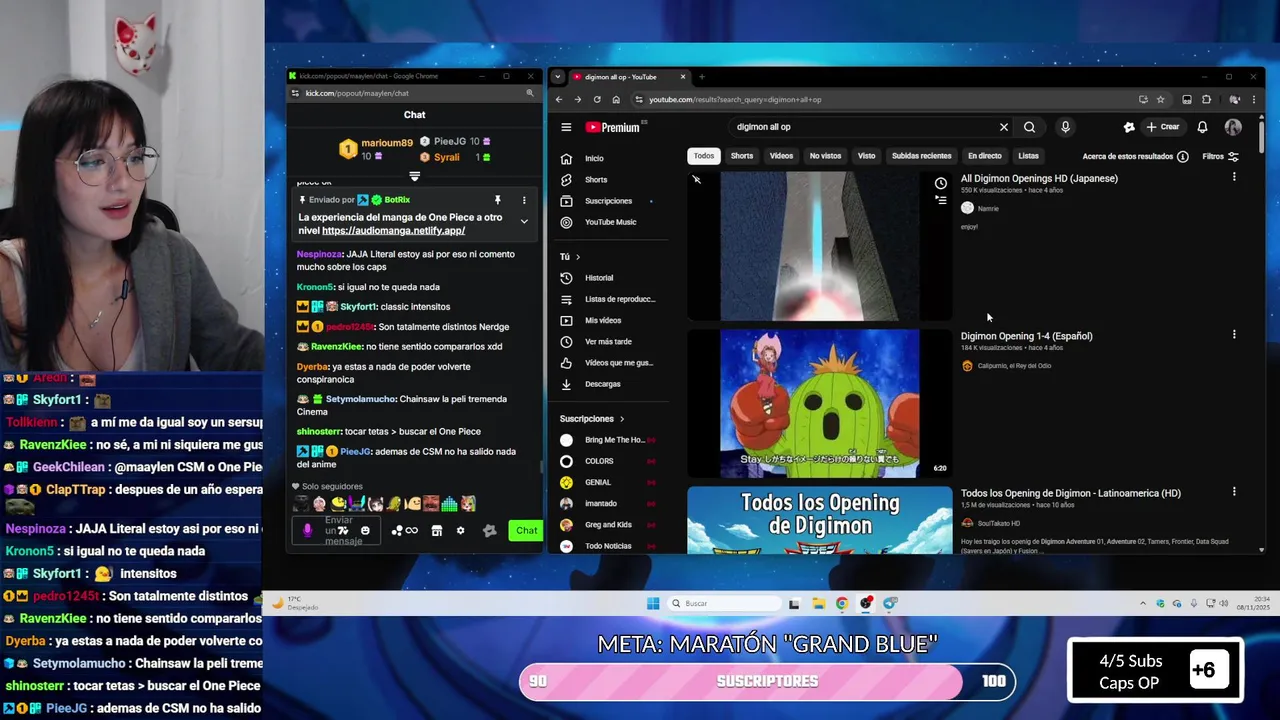Open pinned message three-dot options in chat

(x=524, y=200)
